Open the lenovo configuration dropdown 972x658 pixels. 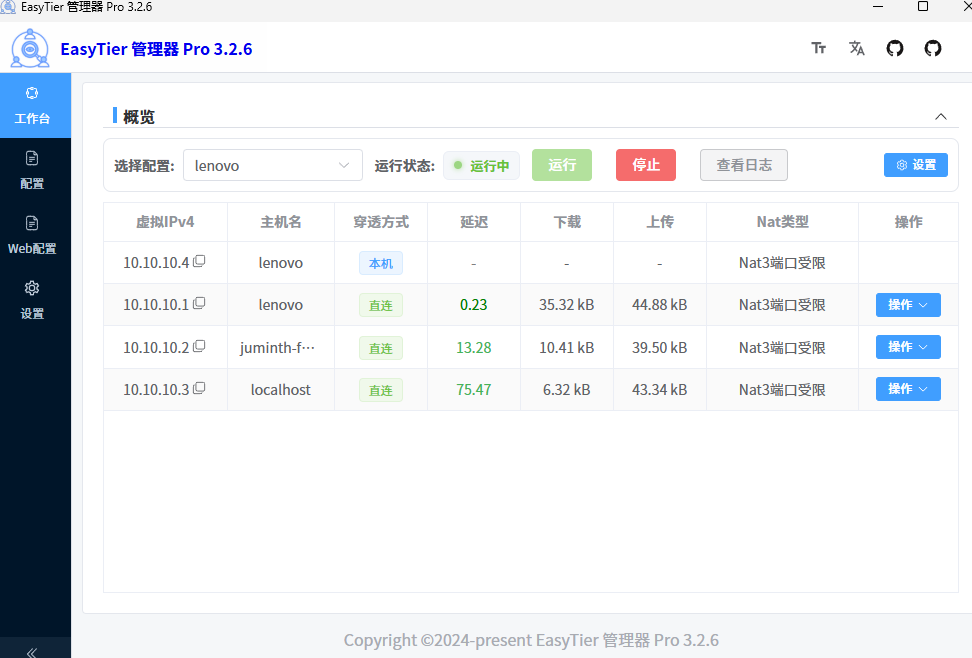point(272,164)
